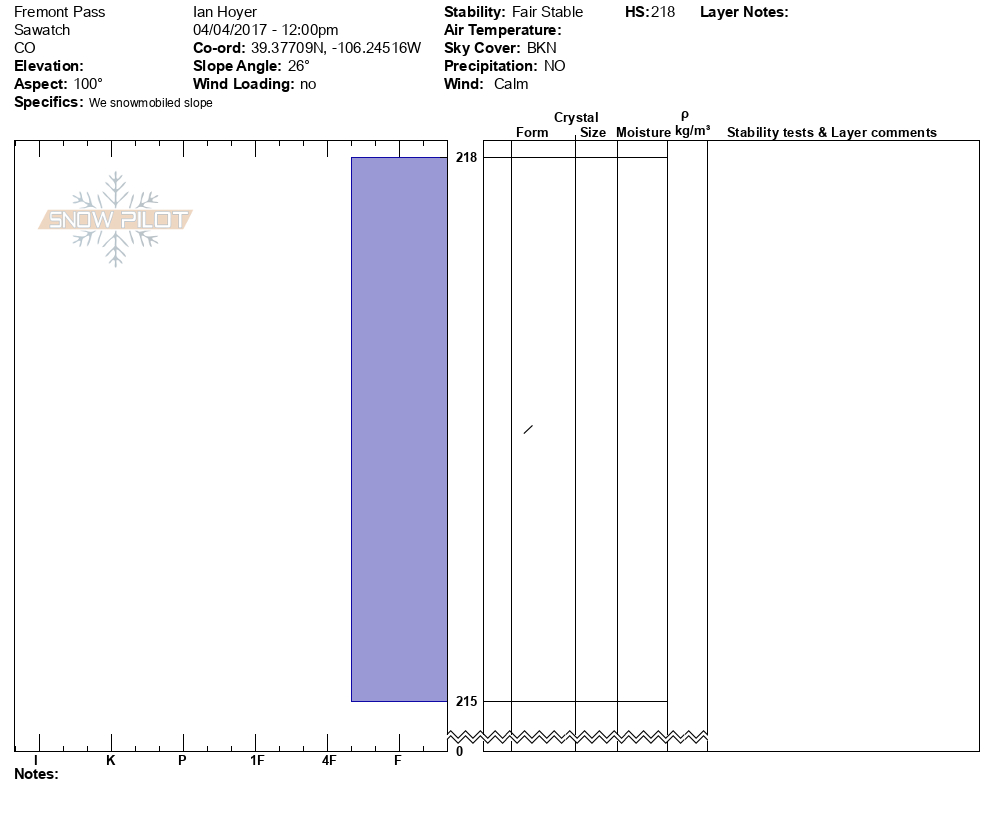This screenshot has width=994, height=840.
Task: Click the 218 depth marker
Action: (x=466, y=158)
